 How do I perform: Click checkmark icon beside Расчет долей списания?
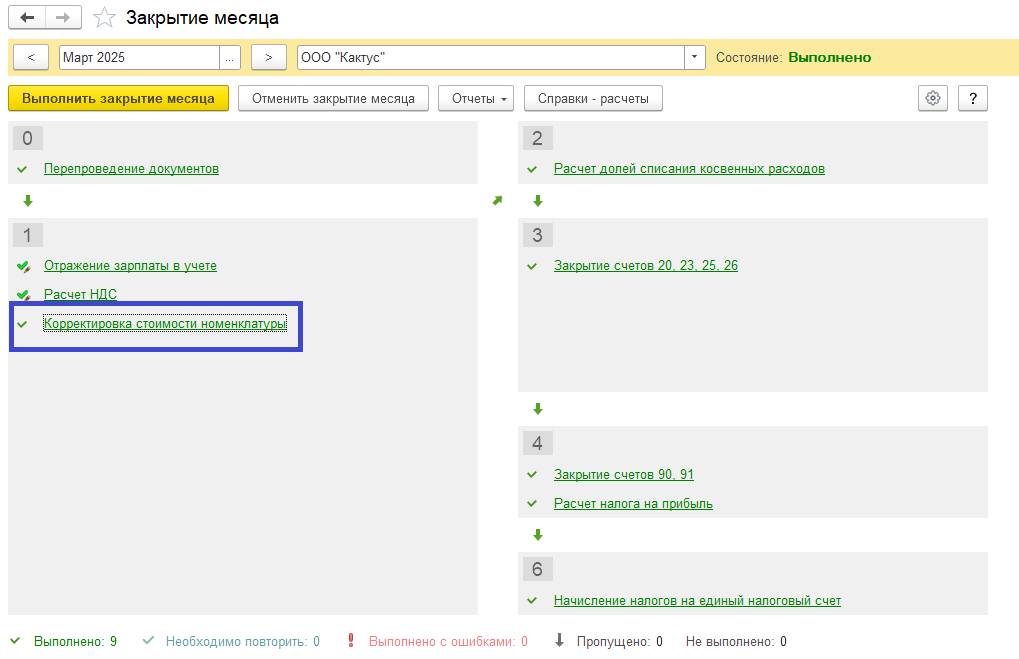click(x=532, y=169)
